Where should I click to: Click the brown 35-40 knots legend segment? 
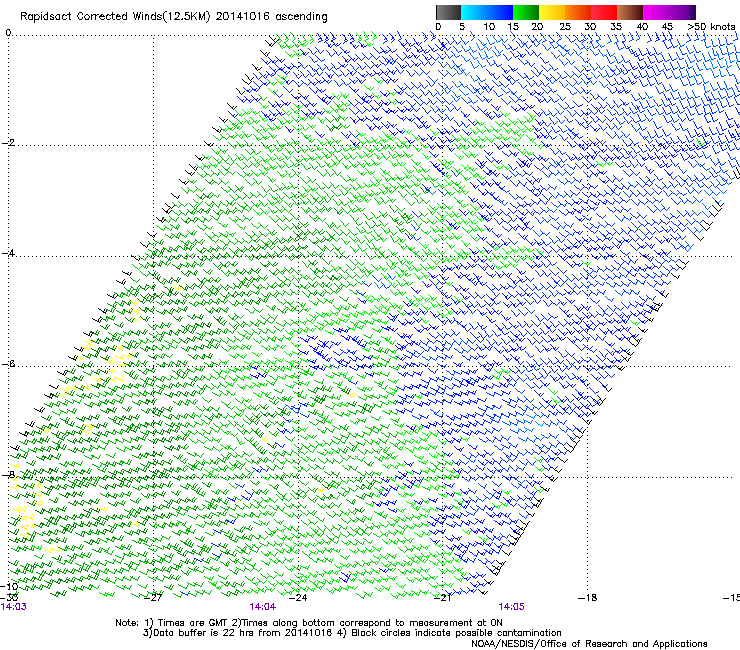coord(630,12)
